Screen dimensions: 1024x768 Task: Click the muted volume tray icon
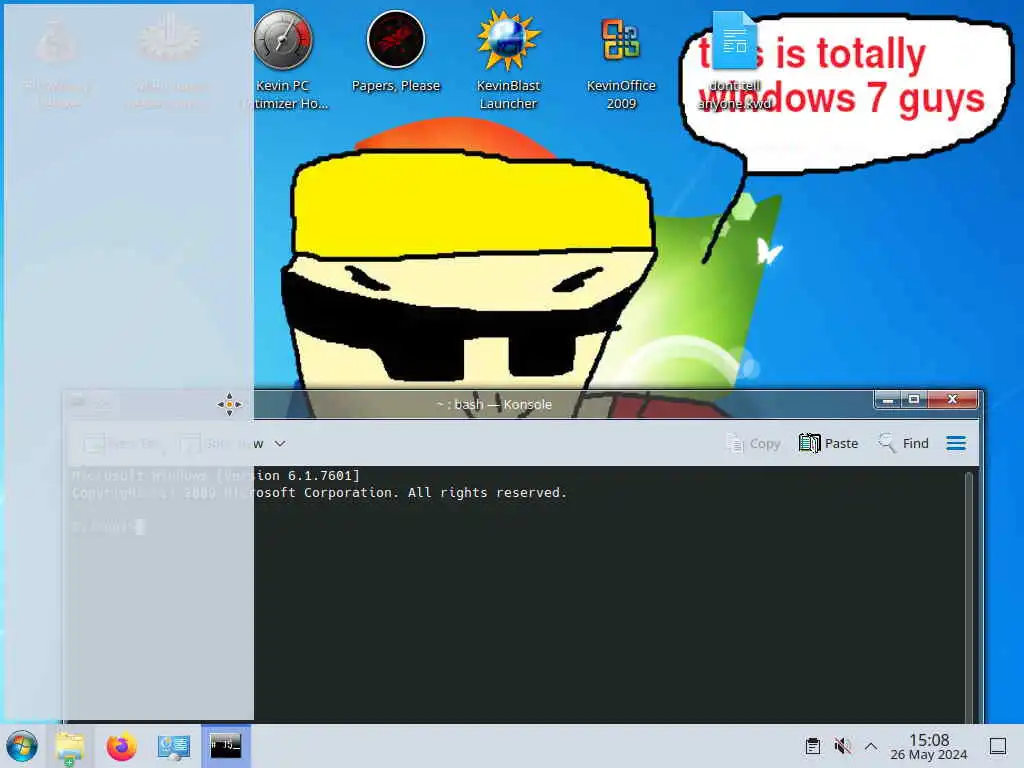point(842,746)
